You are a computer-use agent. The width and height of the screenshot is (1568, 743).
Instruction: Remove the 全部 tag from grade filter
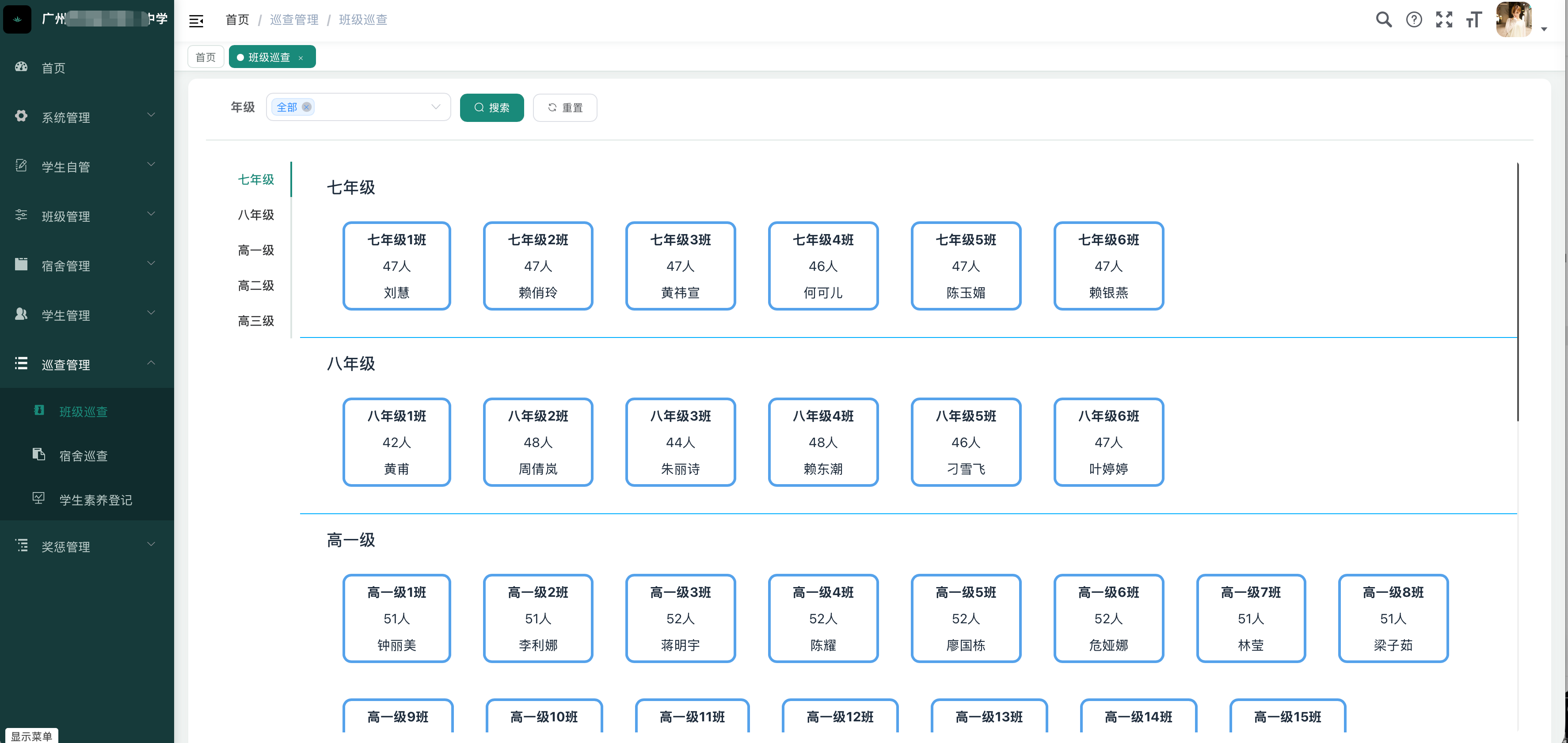pos(307,107)
